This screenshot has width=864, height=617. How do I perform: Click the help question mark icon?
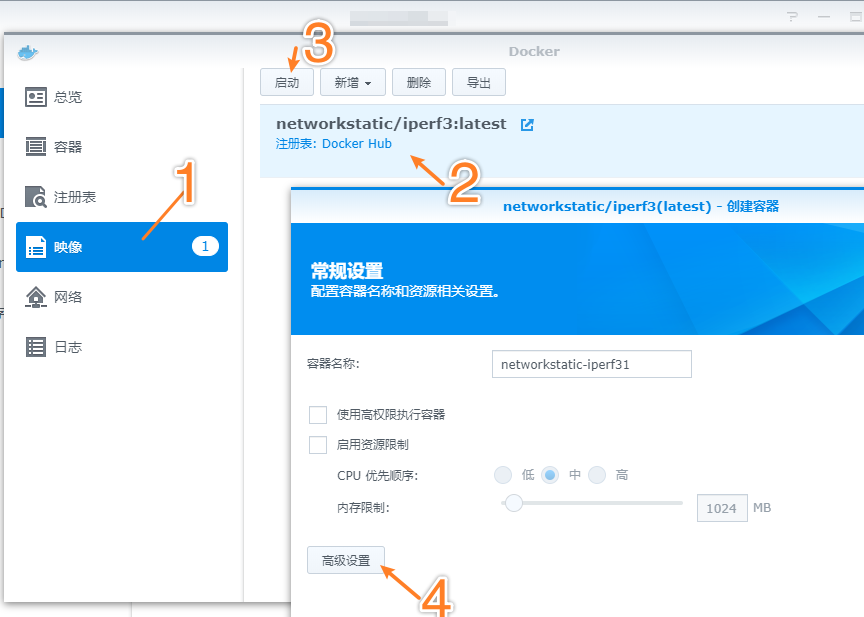click(x=792, y=17)
